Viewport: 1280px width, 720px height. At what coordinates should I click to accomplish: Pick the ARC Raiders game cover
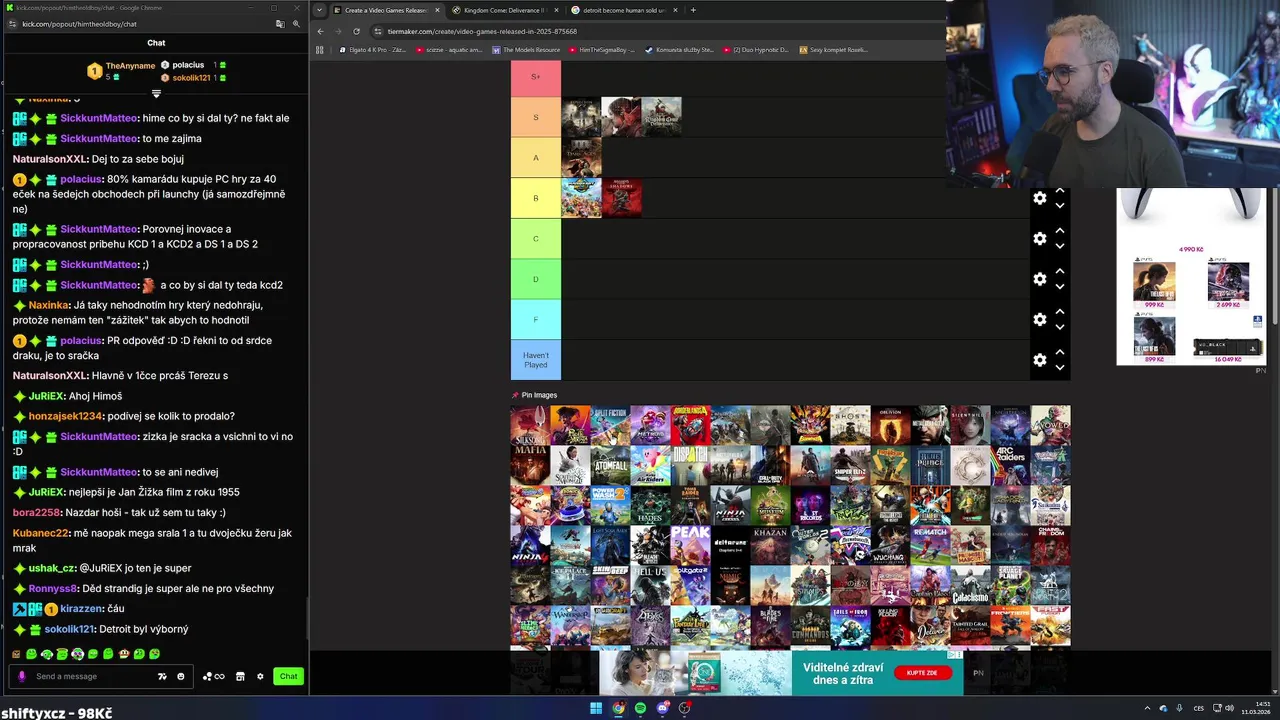[1010, 465]
